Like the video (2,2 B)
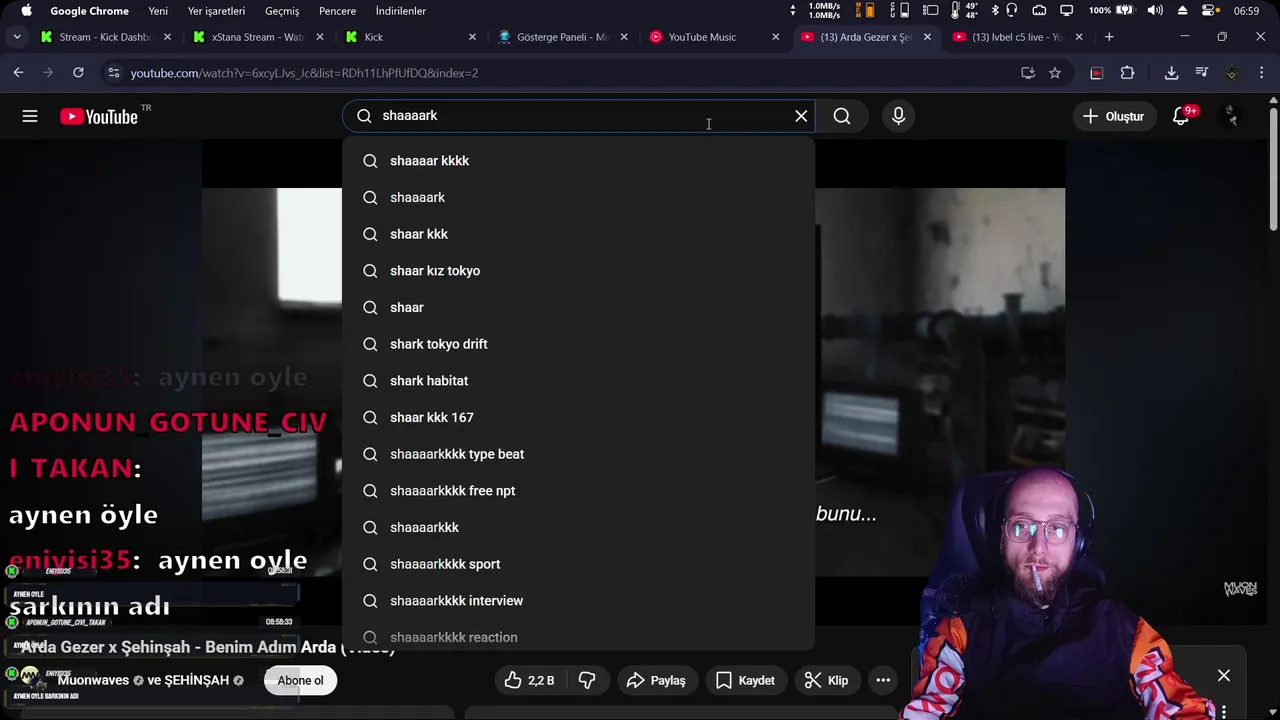 click(x=530, y=680)
